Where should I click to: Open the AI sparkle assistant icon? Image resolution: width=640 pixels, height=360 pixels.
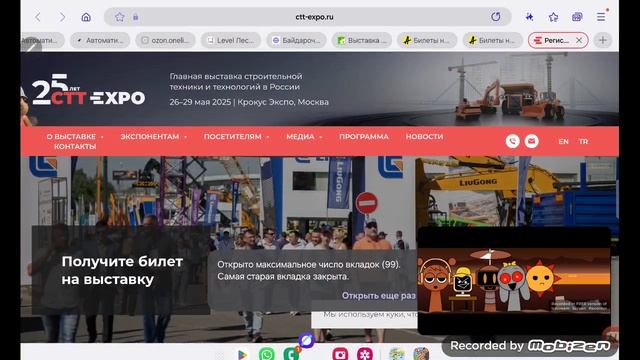[529, 17]
